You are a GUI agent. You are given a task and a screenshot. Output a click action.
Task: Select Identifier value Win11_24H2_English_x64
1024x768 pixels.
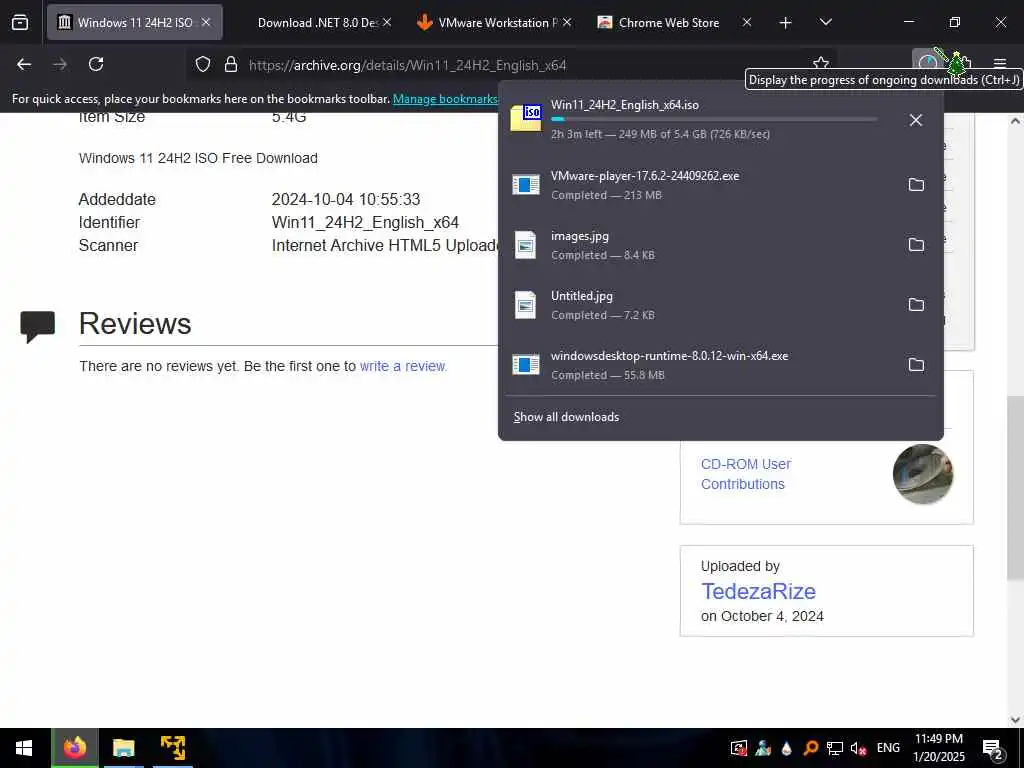click(365, 223)
